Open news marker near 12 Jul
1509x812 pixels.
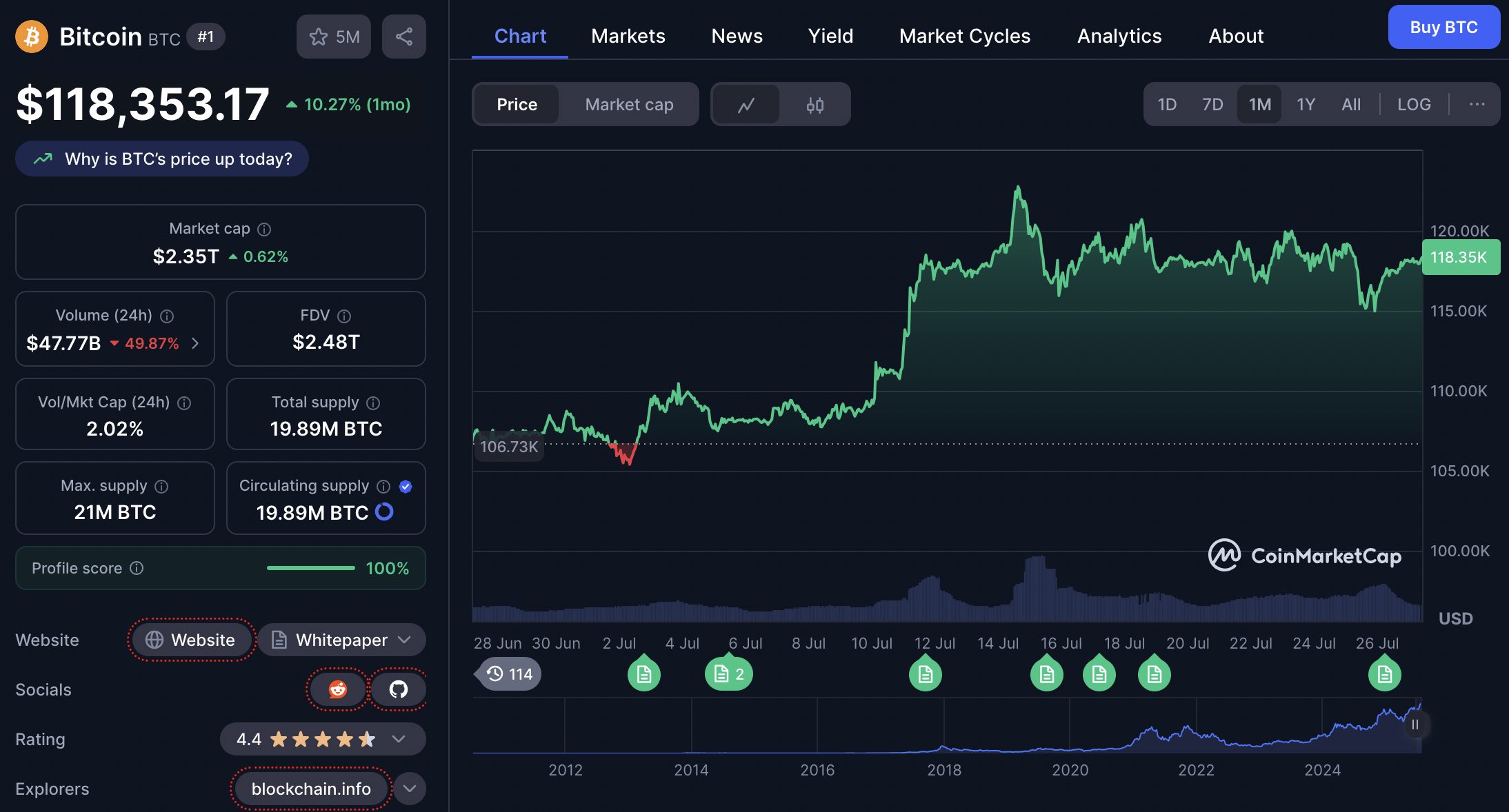(x=926, y=673)
